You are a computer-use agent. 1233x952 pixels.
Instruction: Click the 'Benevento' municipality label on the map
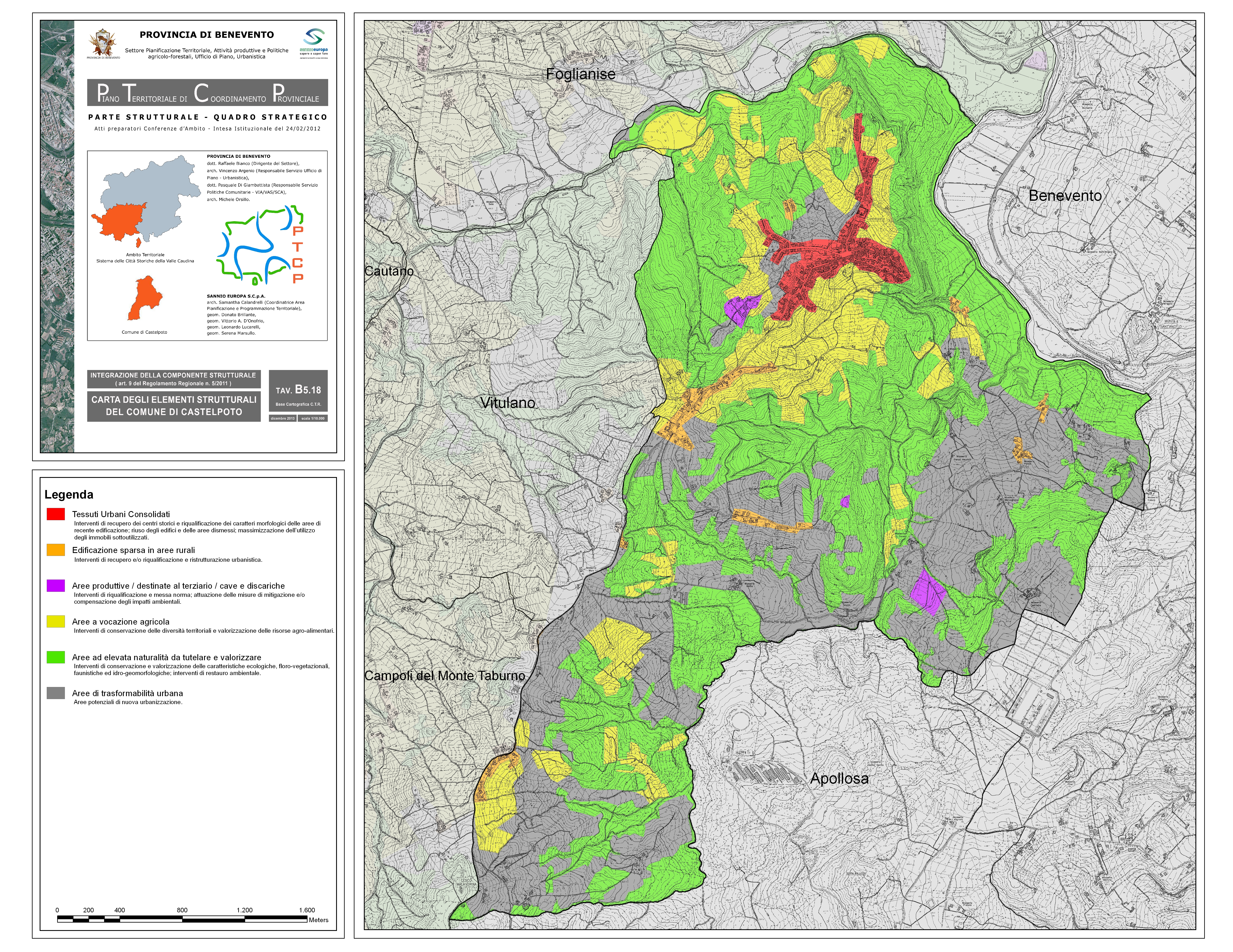pos(1065,195)
